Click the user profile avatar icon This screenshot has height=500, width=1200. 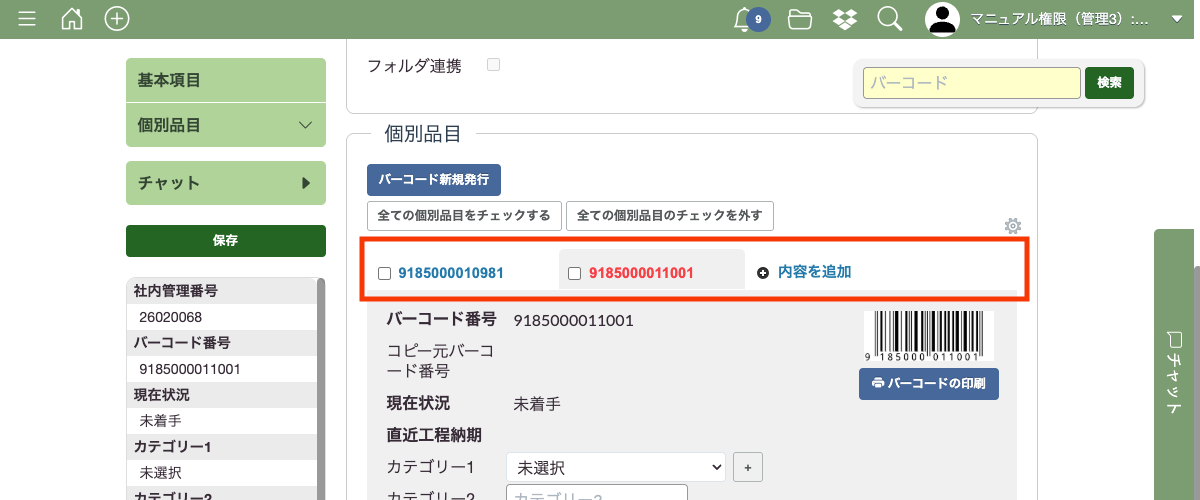click(942, 19)
